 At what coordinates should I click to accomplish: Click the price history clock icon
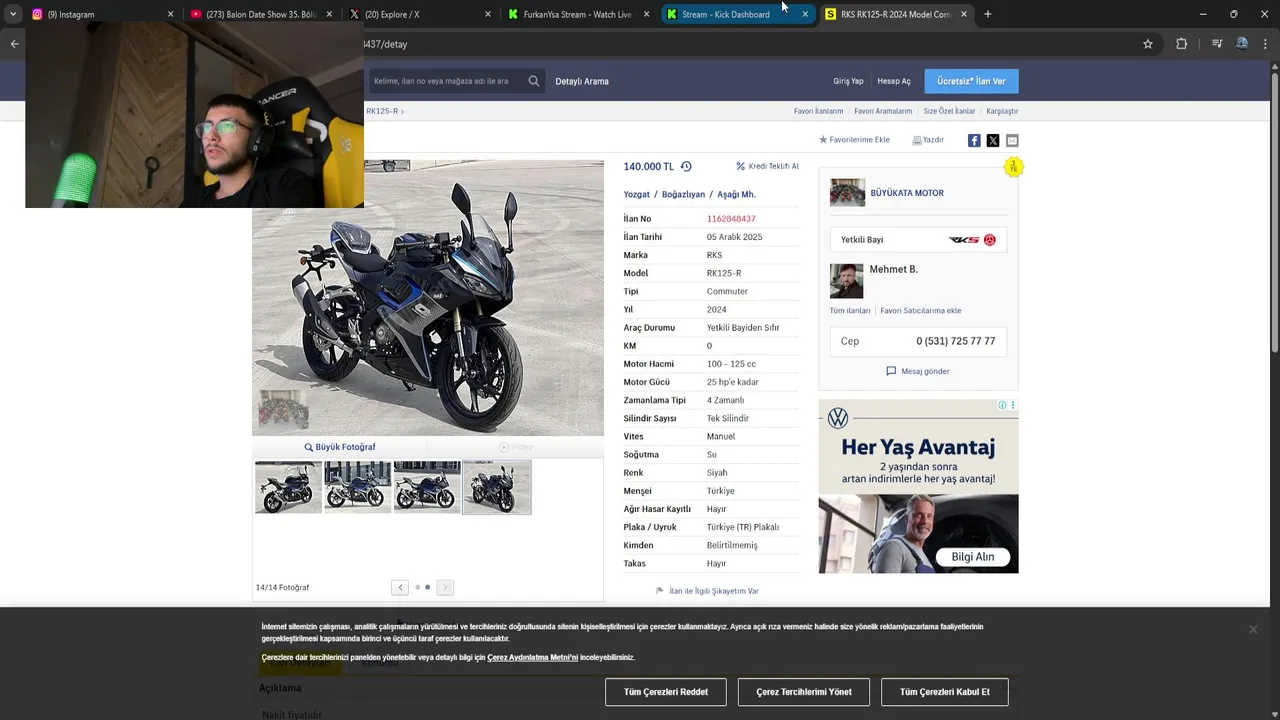coord(686,166)
